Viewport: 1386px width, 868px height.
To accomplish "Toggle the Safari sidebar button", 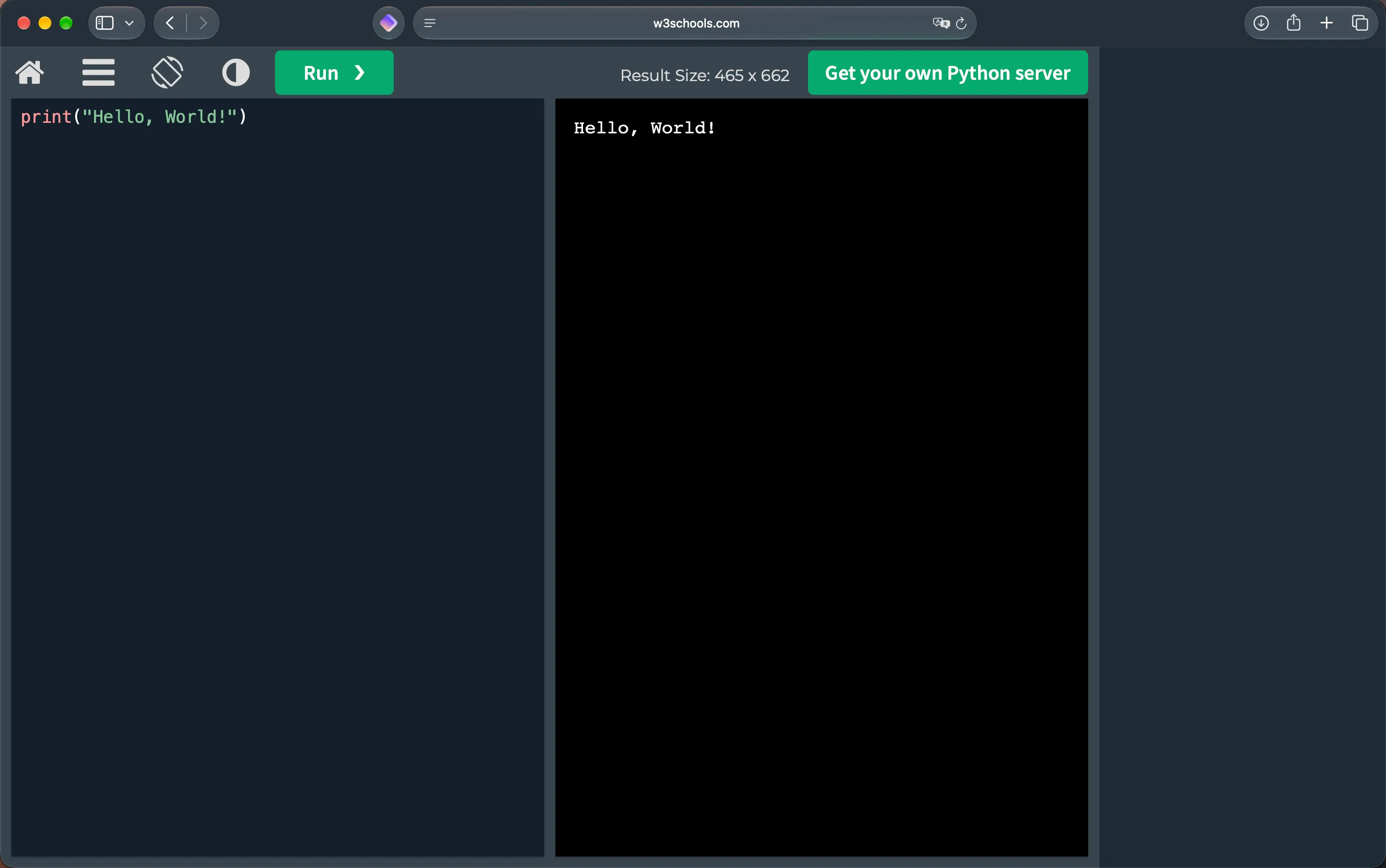I will click(x=104, y=23).
